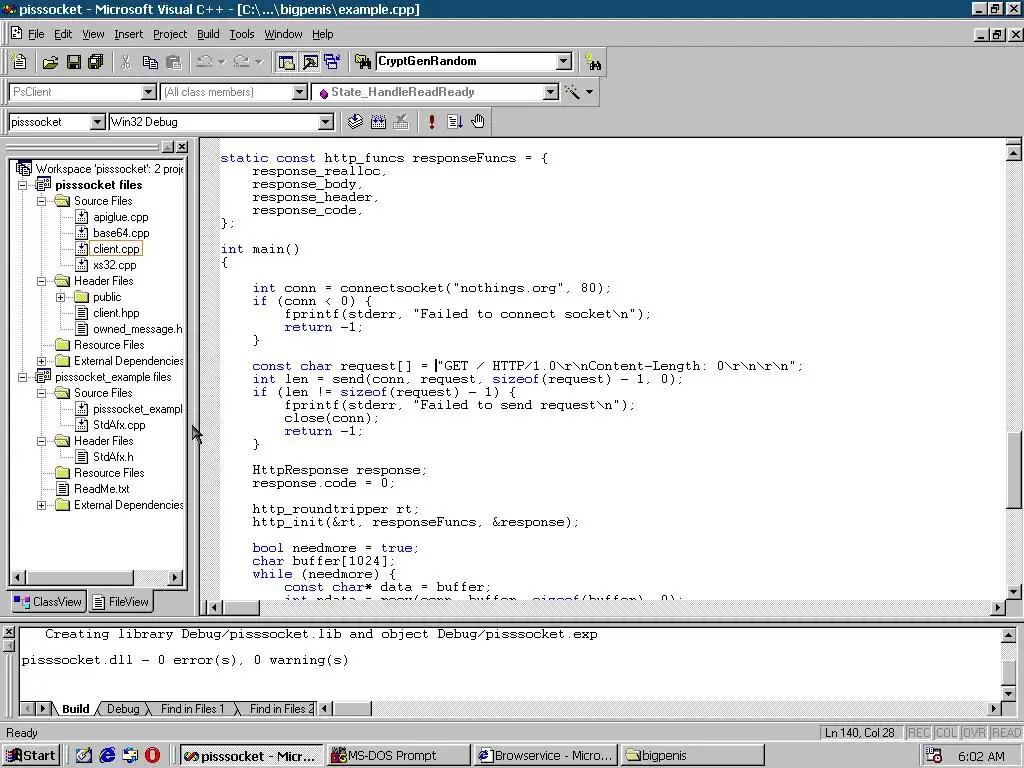
Task: Select owned_message.h in the file tree
Action: click(137, 329)
